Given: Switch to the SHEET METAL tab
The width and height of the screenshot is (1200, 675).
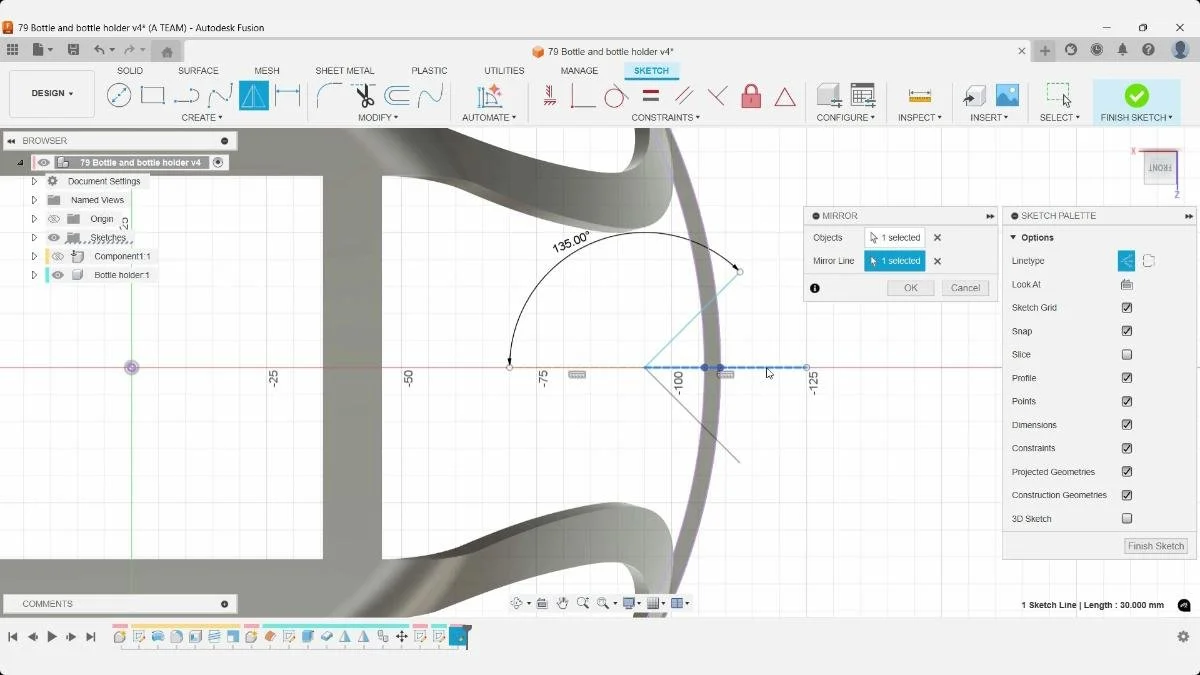Looking at the screenshot, I should tap(345, 71).
